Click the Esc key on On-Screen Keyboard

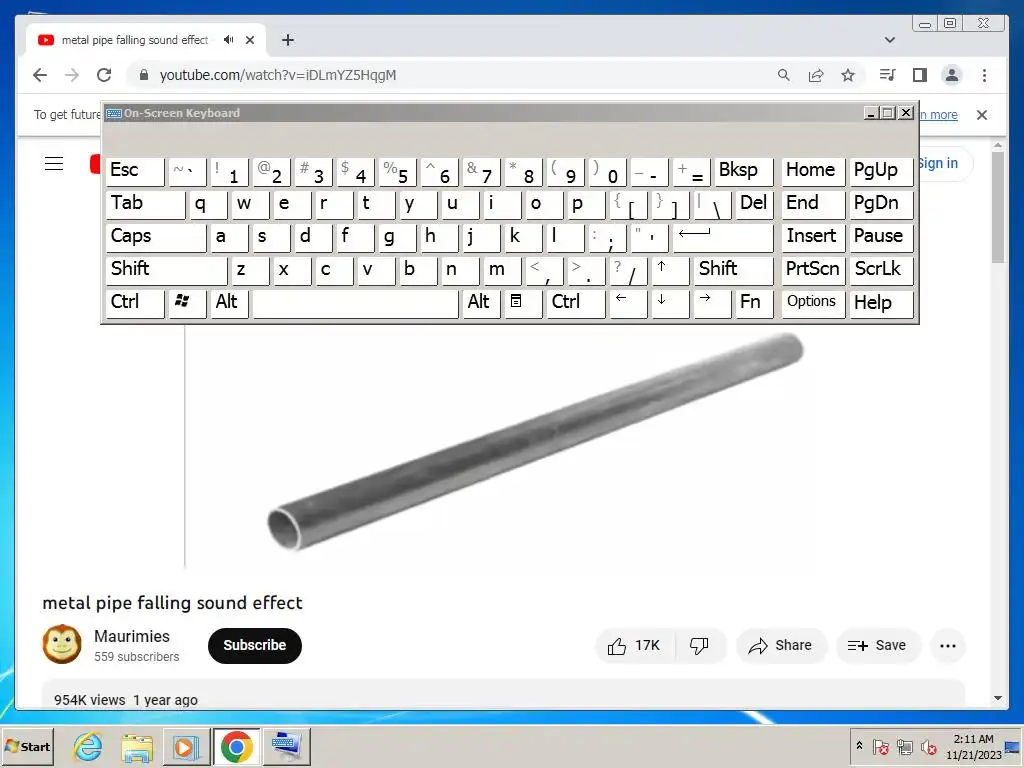click(135, 171)
